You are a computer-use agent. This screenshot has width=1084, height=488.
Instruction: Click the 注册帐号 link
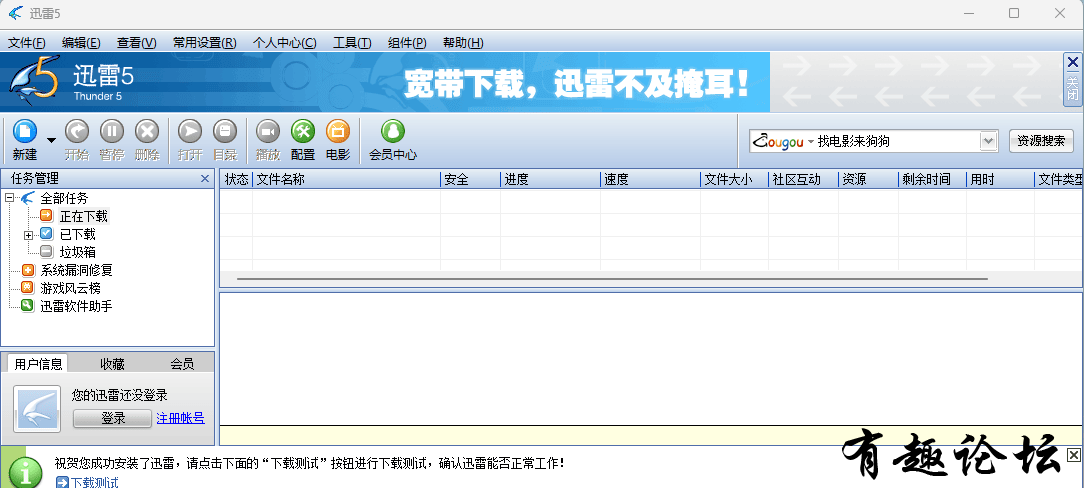tap(180, 418)
